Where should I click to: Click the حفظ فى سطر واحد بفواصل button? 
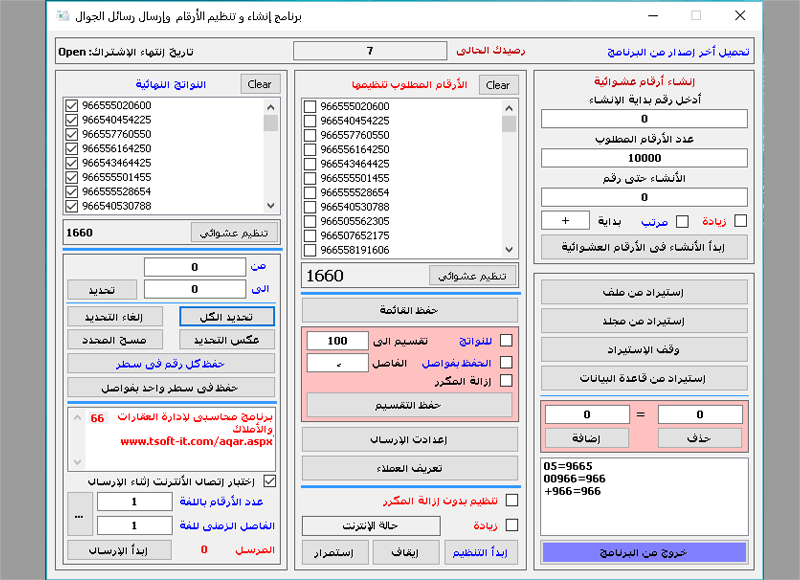[171, 388]
